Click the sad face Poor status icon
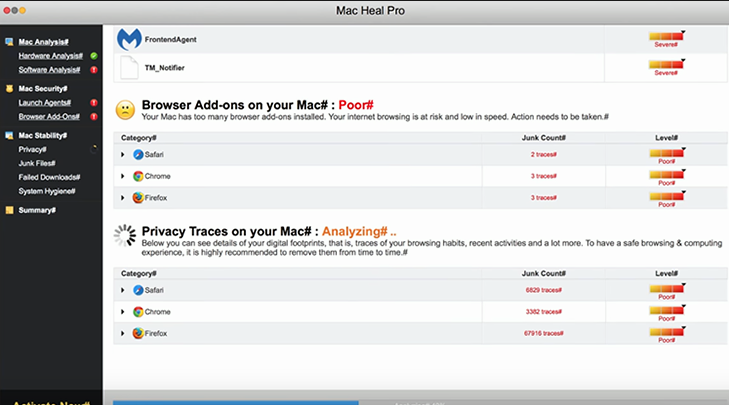Screen dimensions: 729x405 point(126,110)
